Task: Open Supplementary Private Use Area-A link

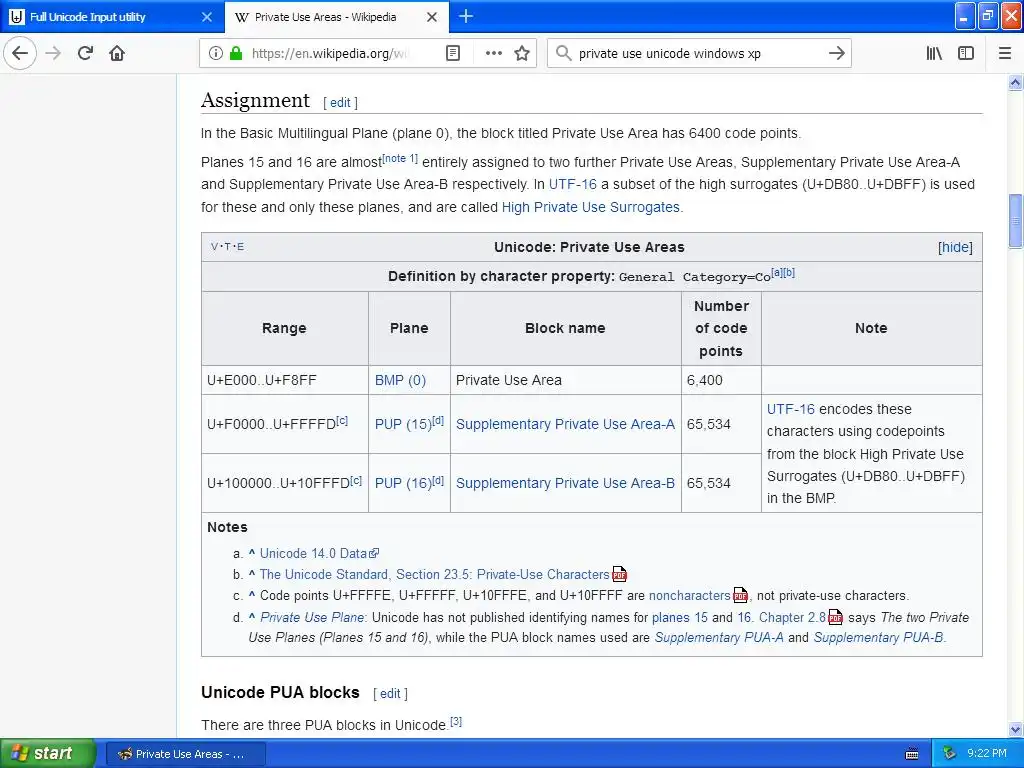Action: point(566,424)
